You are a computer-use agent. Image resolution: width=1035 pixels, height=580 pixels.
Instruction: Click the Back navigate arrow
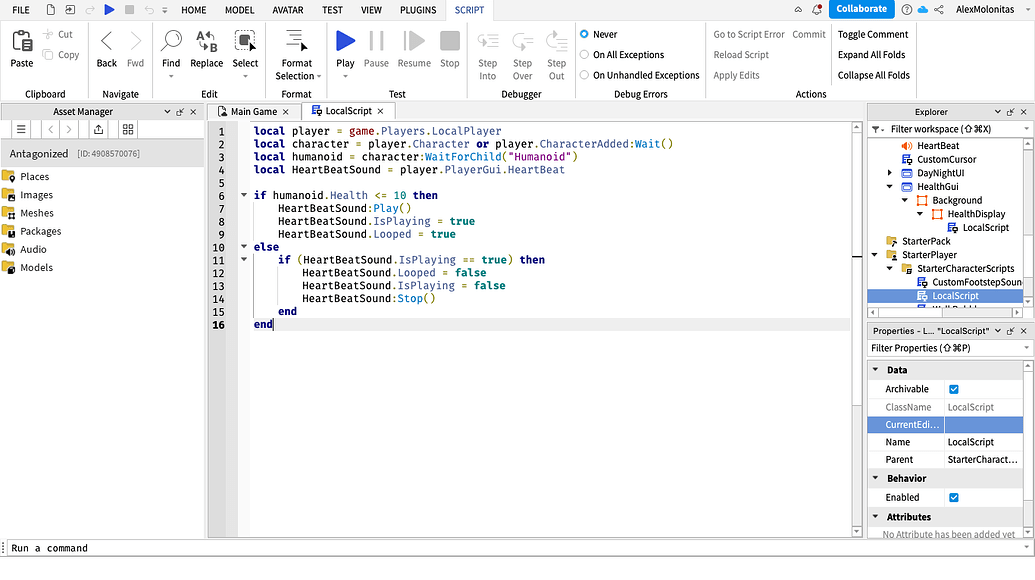[x=107, y=48]
